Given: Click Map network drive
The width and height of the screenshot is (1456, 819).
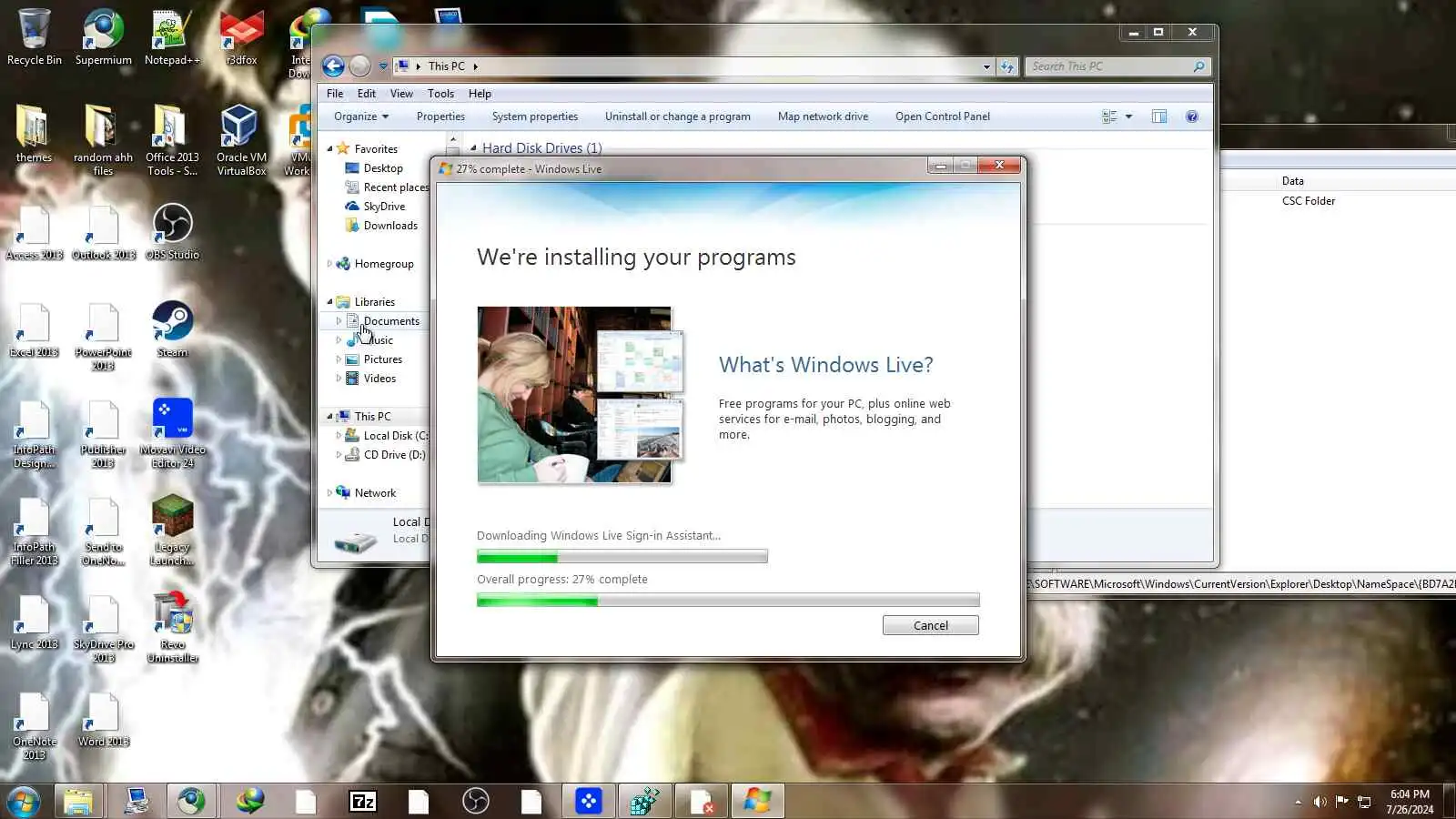Looking at the screenshot, I should pos(823,116).
